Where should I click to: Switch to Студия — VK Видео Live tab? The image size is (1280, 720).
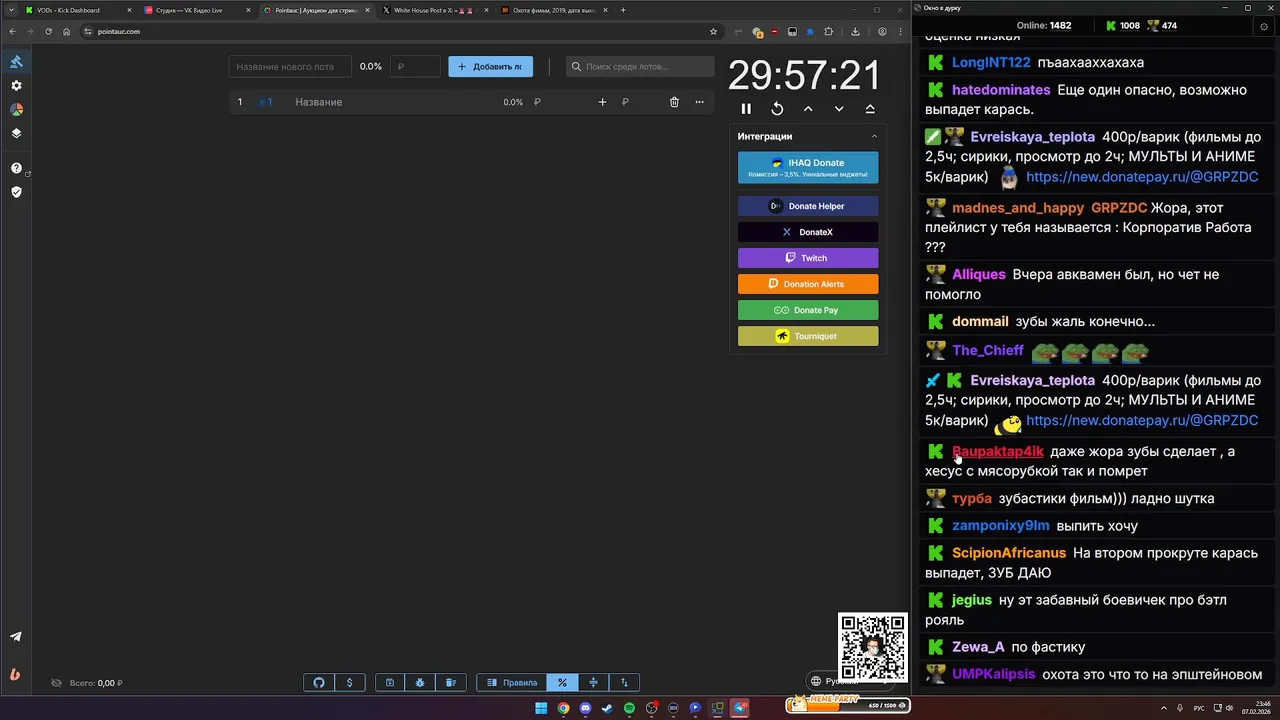(195, 10)
